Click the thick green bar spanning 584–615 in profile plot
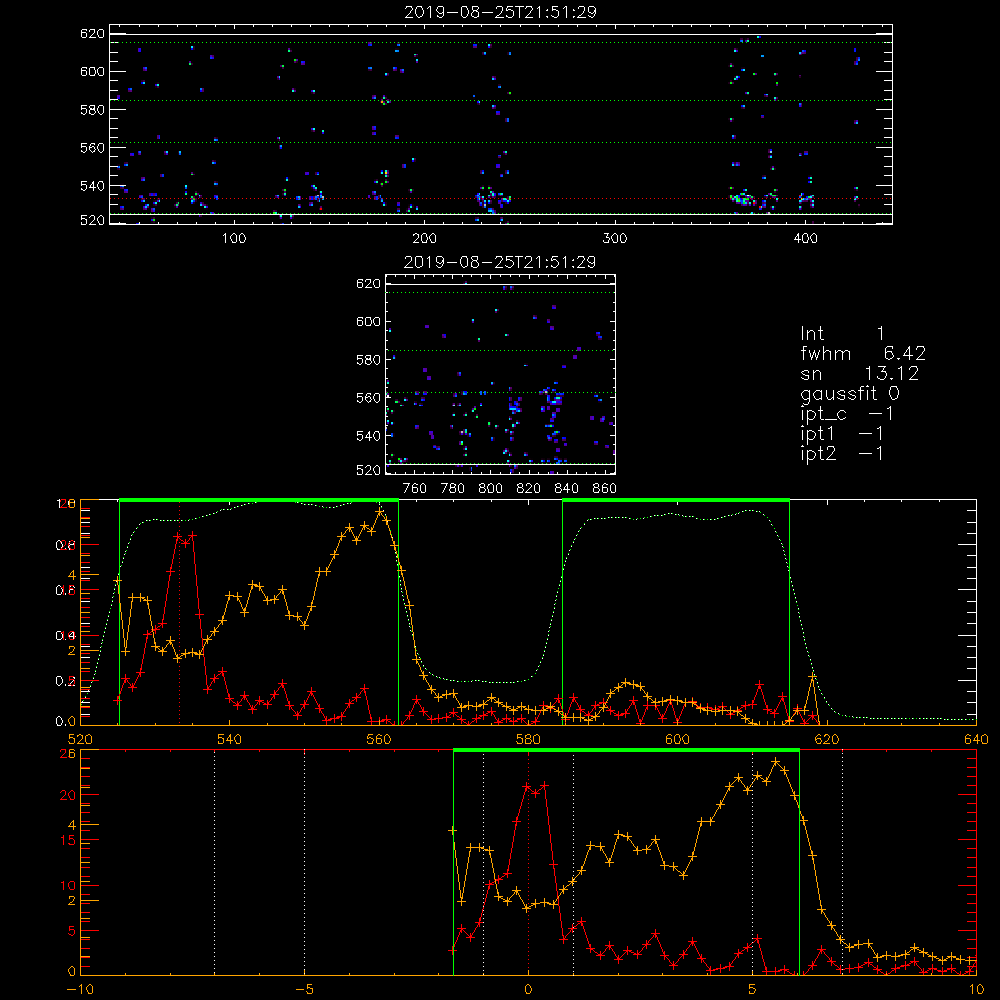This screenshot has height=1000, width=1000. pyautogui.click(x=676, y=501)
